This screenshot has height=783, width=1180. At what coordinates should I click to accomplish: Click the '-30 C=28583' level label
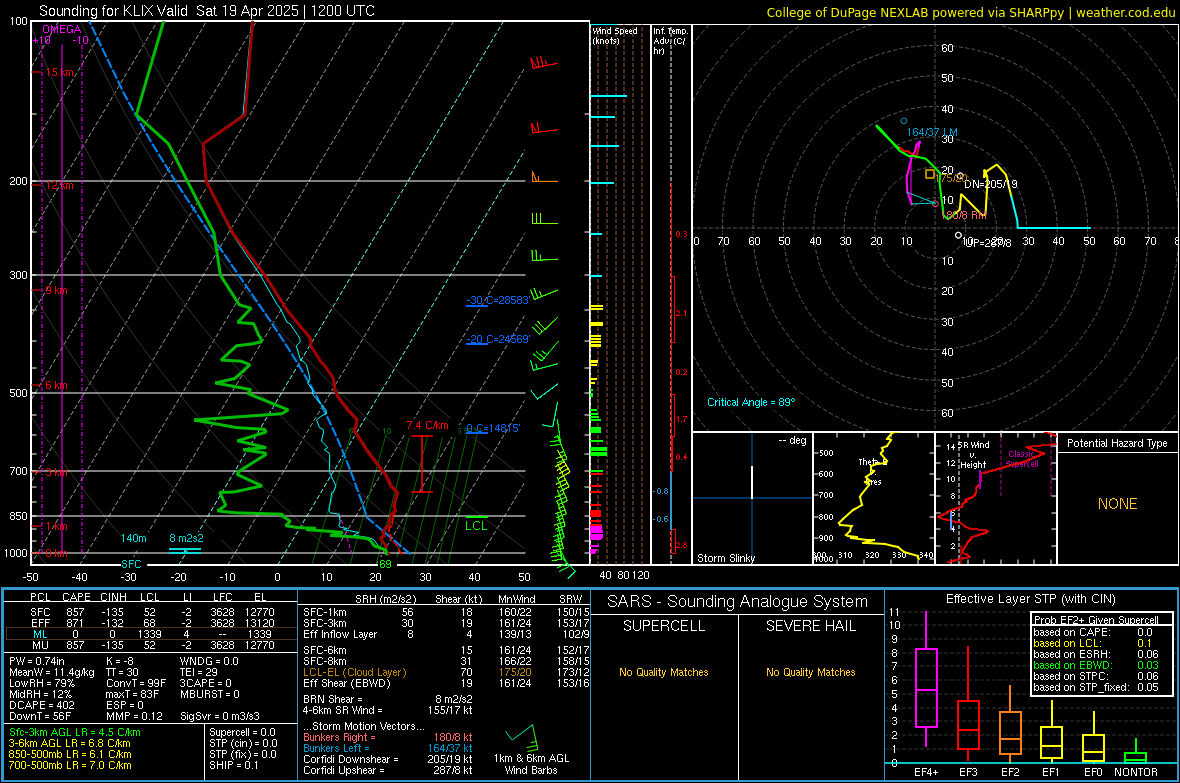[498, 300]
